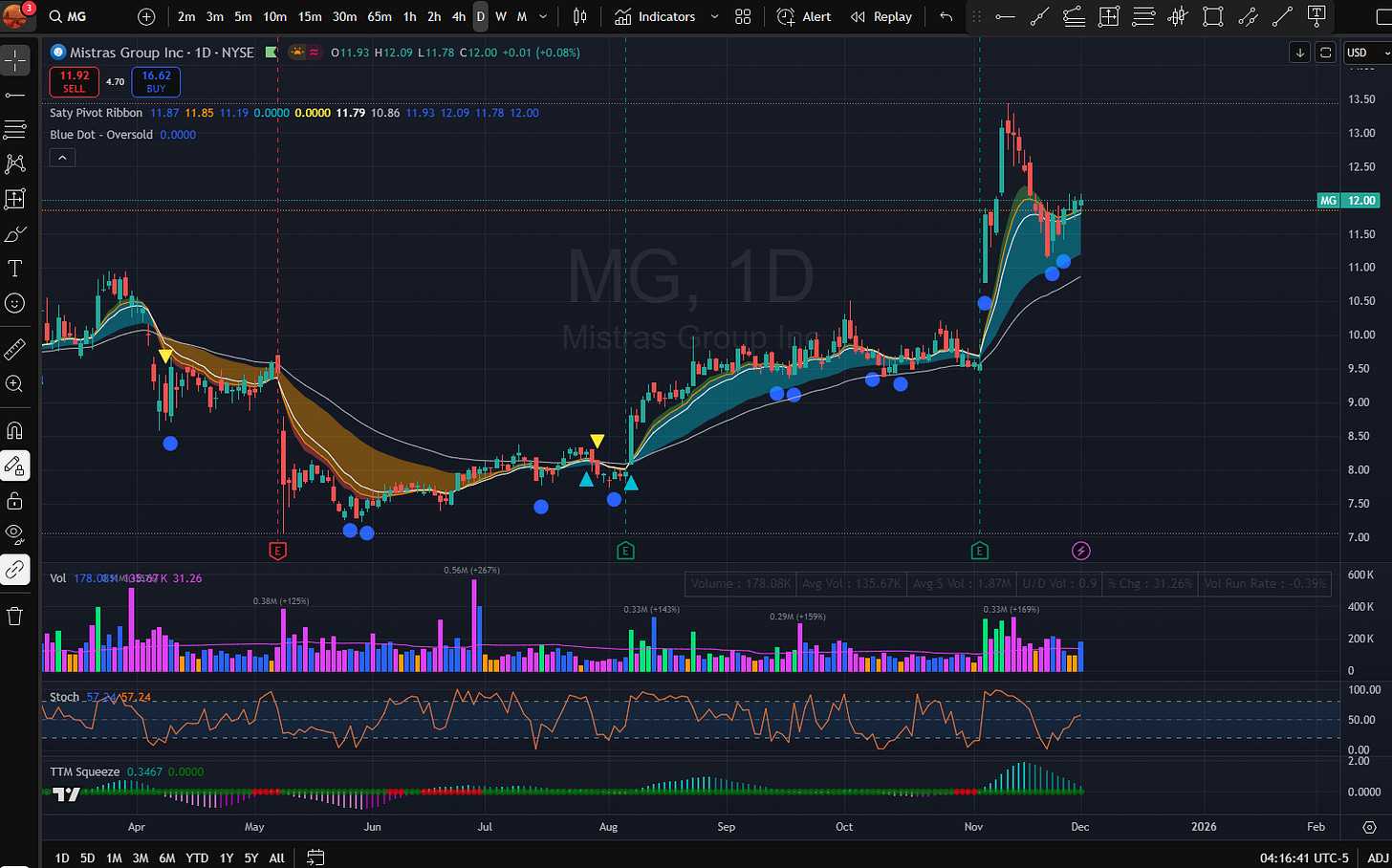Image resolution: width=1392 pixels, height=868 pixels.
Task: Open the Indicators favorites dropdown arrow
Action: [x=714, y=16]
